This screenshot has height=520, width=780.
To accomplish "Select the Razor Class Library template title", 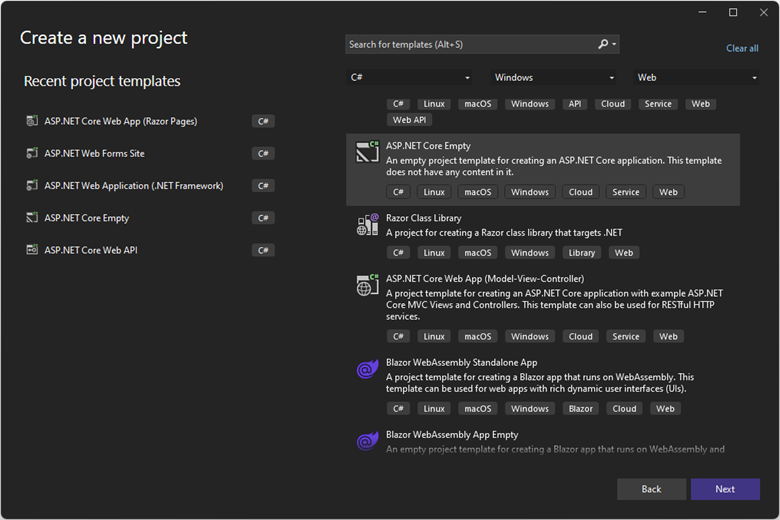I will [423, 218].
